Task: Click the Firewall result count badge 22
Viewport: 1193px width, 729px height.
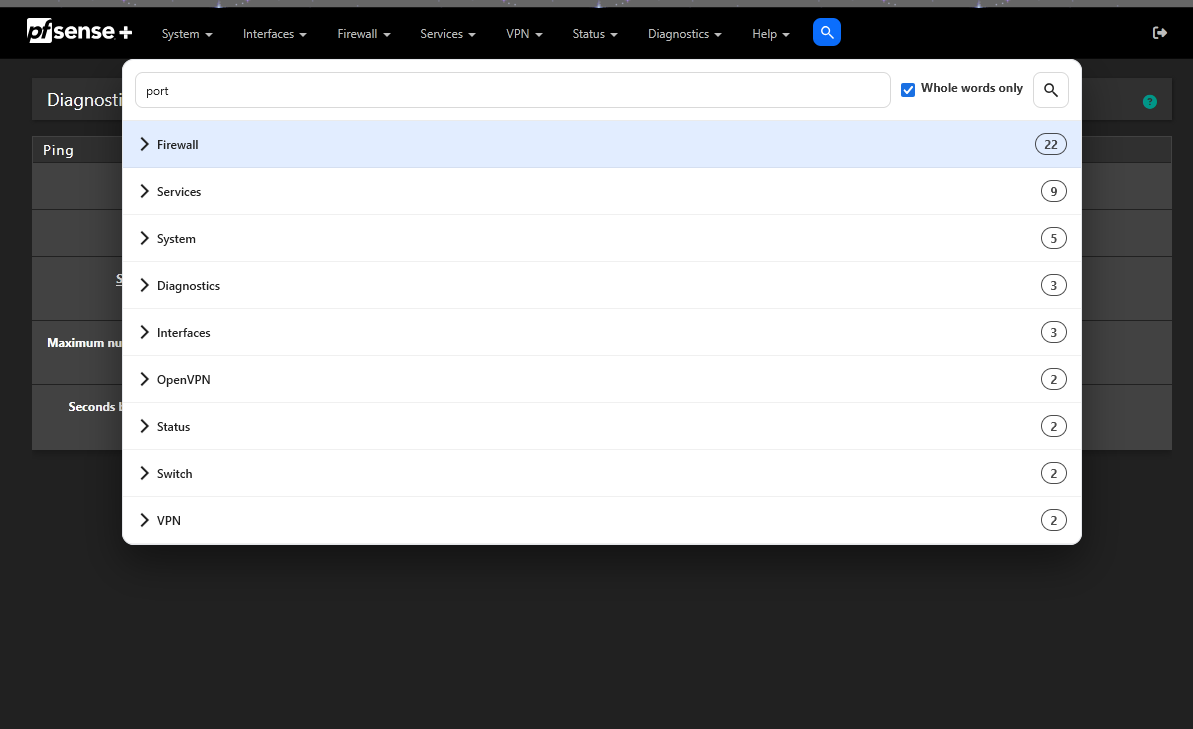Action: [1050, 144]
